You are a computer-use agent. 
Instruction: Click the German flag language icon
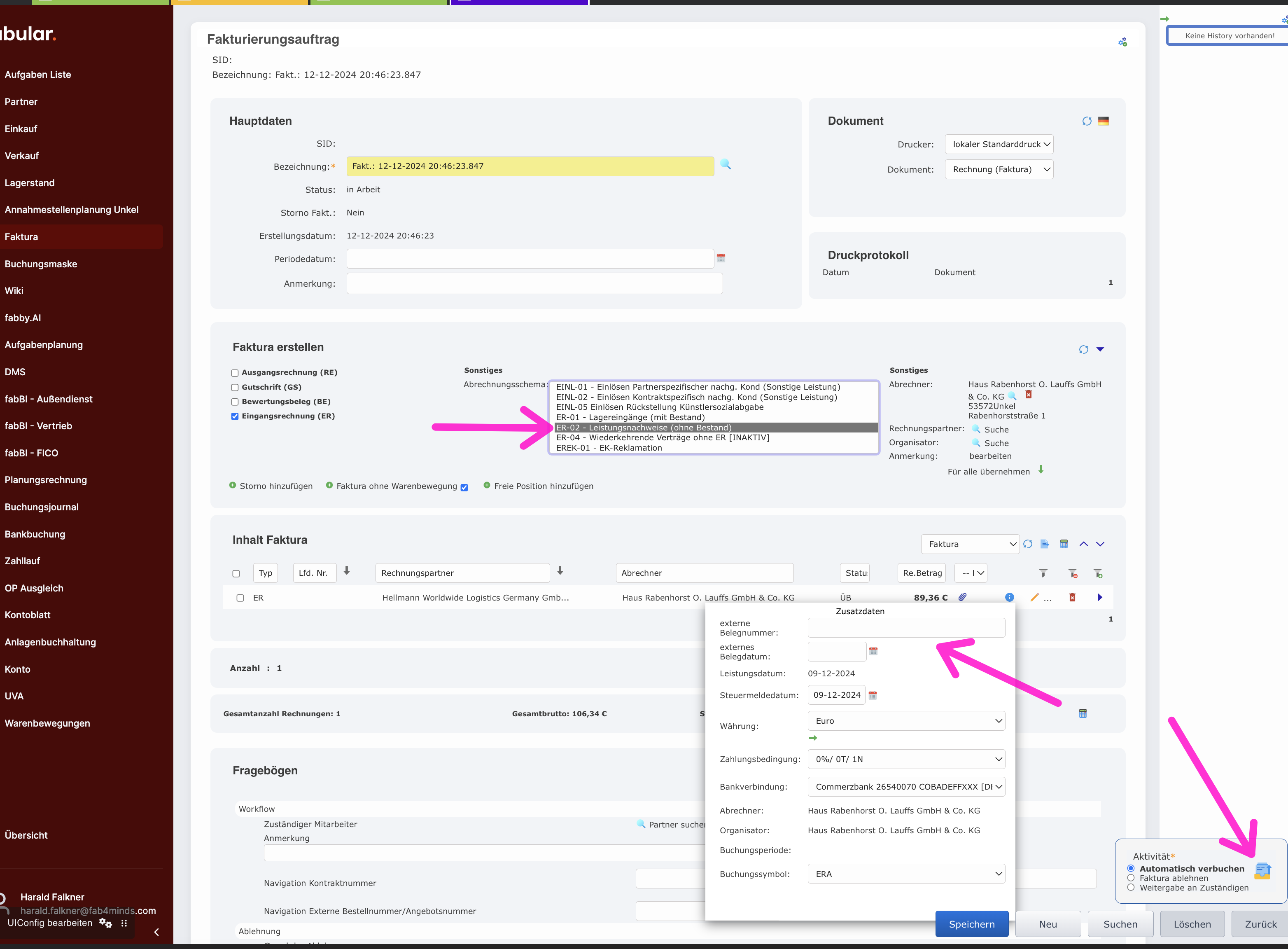[x=1103, y=121]
